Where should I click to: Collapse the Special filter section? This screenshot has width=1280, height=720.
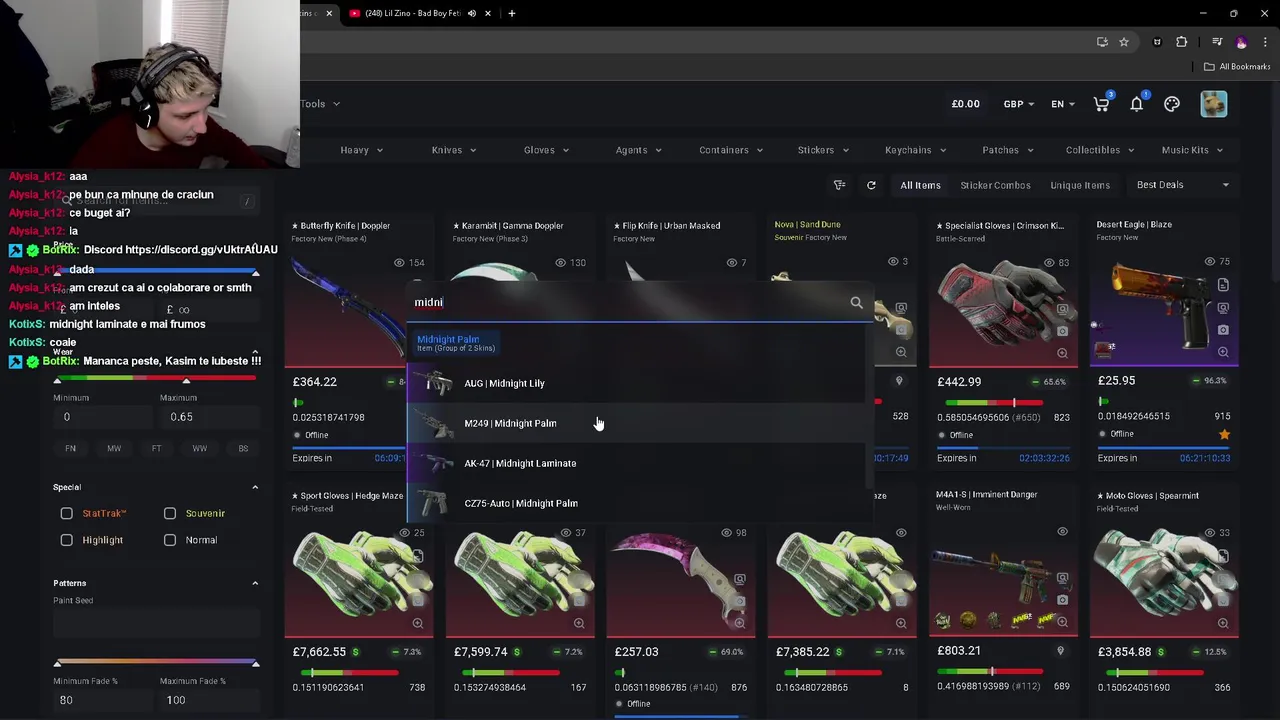(255, 487)
